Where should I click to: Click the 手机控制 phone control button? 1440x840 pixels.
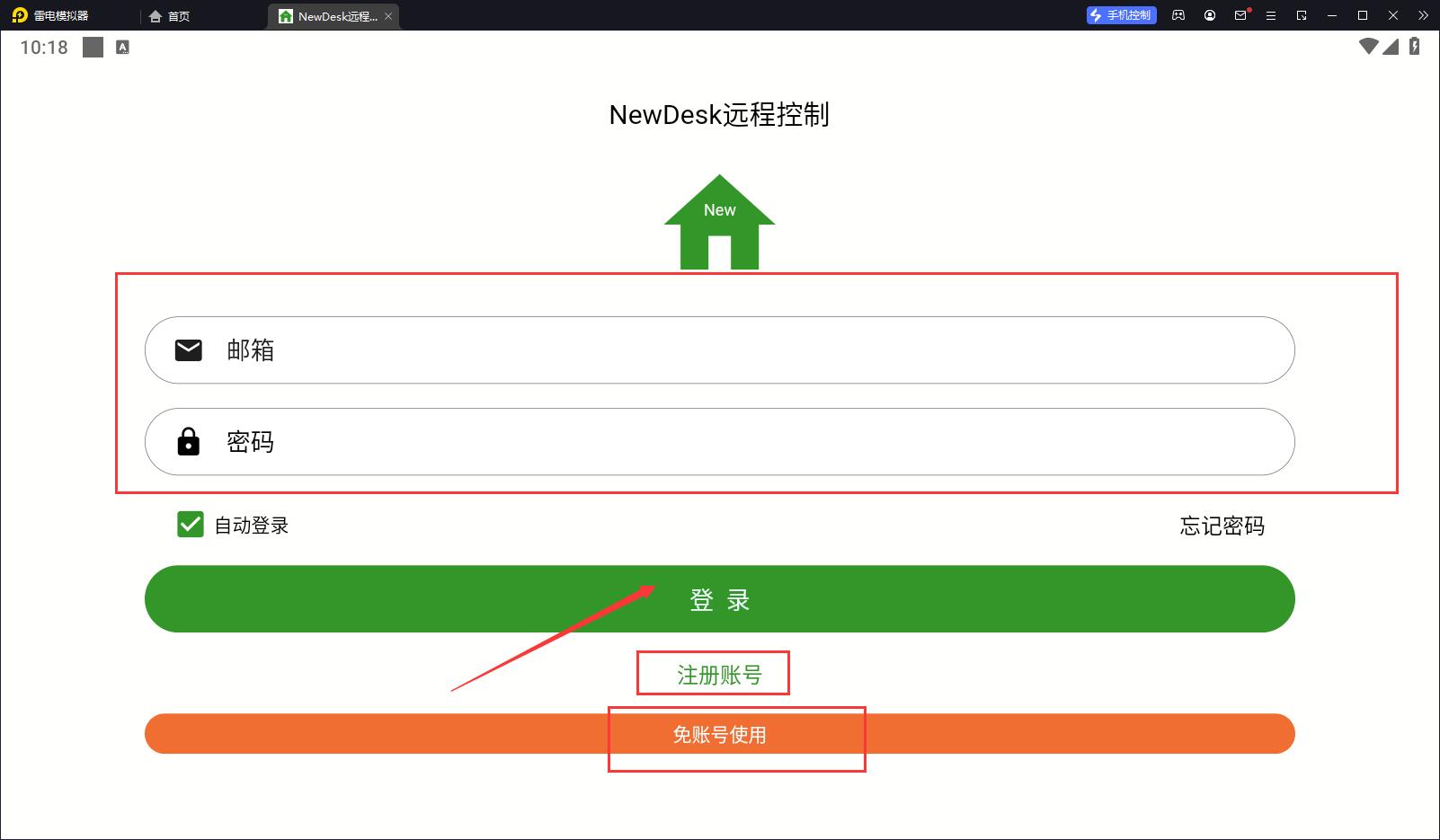(x=1121, y=15)
